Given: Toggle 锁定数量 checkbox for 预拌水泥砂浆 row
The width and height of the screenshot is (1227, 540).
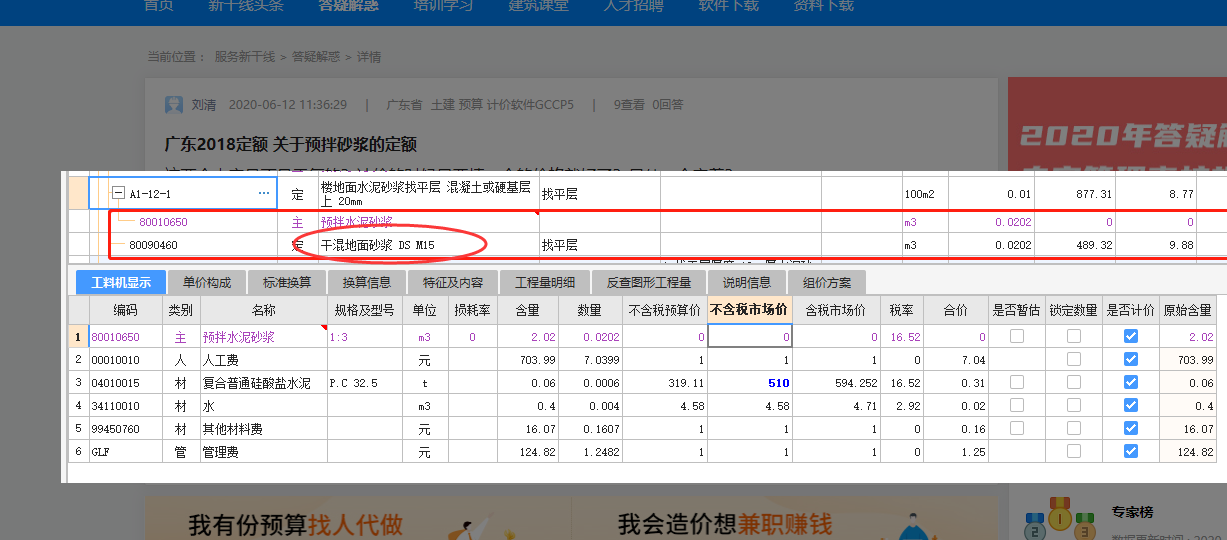Looking at the screenshot, I should click(x=1074, y=337).
